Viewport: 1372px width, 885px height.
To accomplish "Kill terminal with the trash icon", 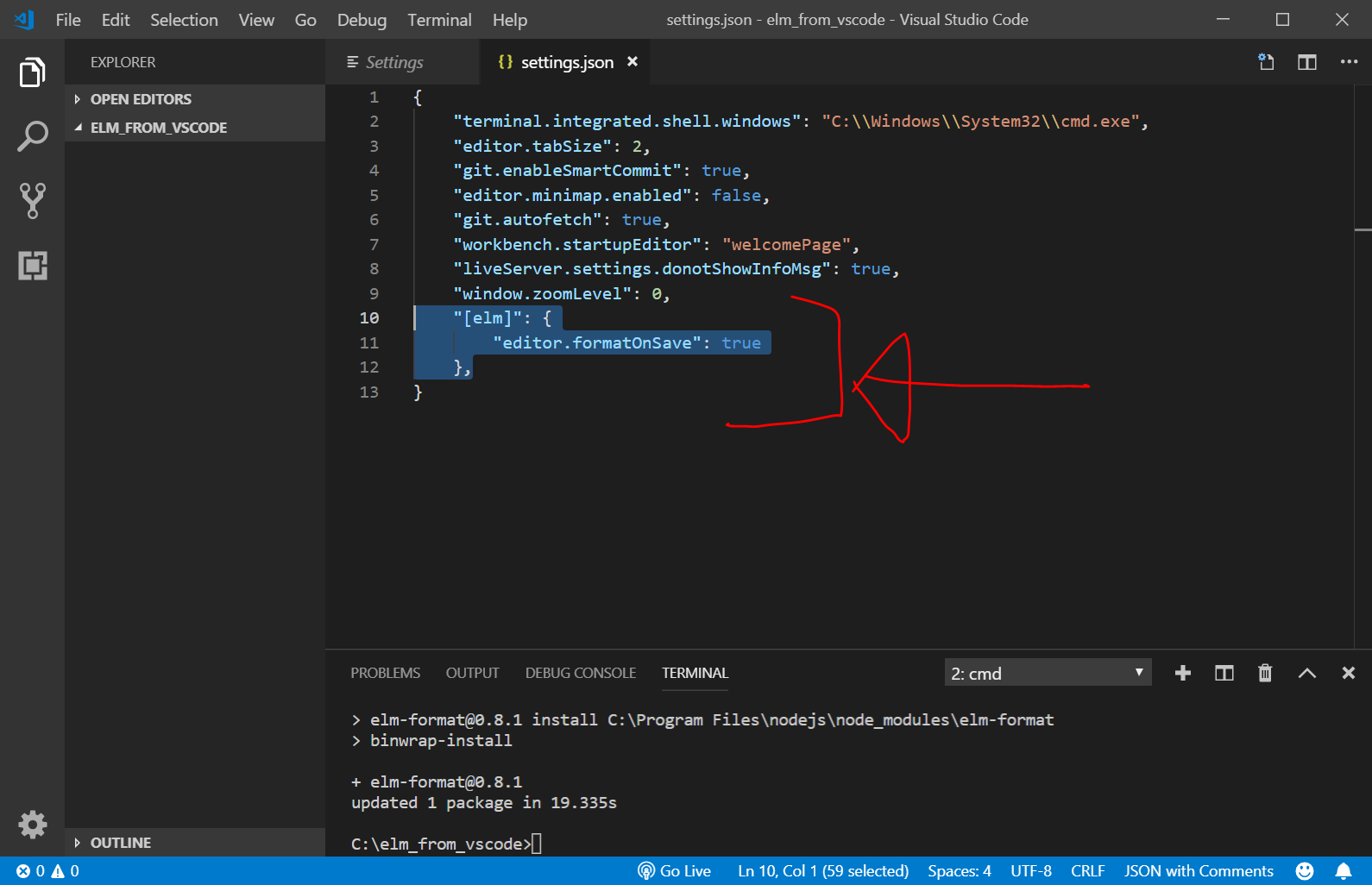I will click(x=1265, y=673).
